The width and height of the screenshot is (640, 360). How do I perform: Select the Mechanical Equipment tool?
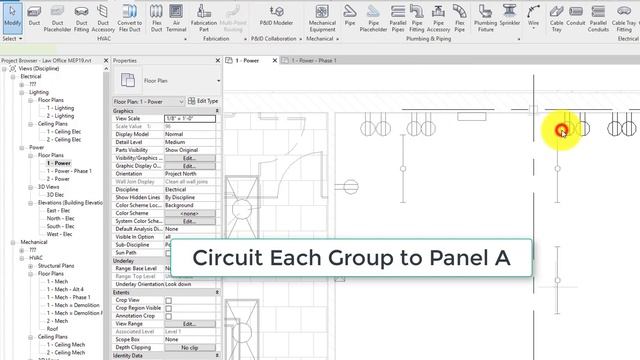[x=322, y=18]
